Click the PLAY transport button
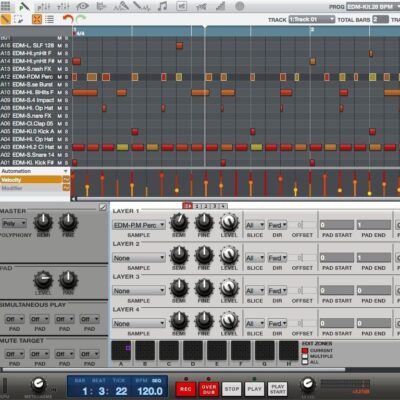Viewport: 400px width, 400px height. coord(254,389)
